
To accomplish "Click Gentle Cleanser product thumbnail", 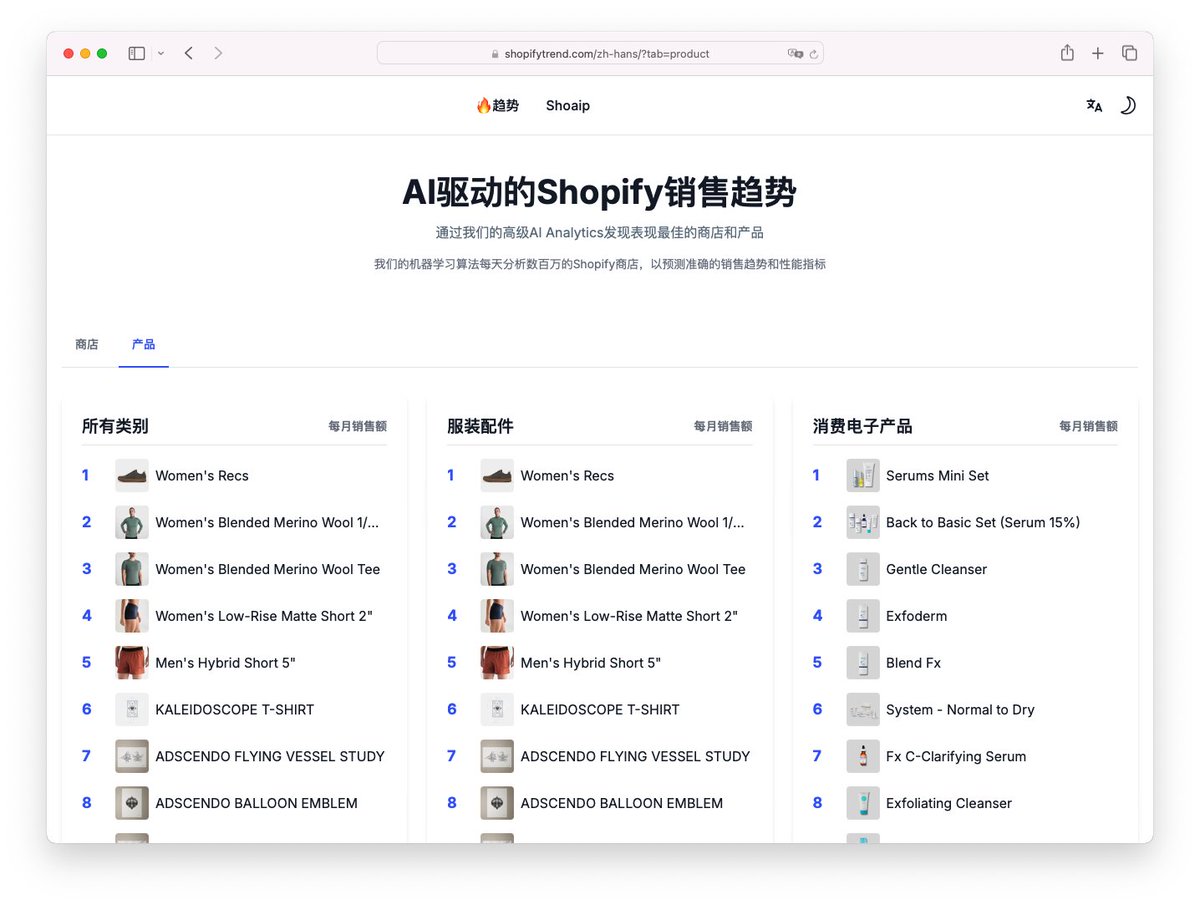I will click(863, 570).
